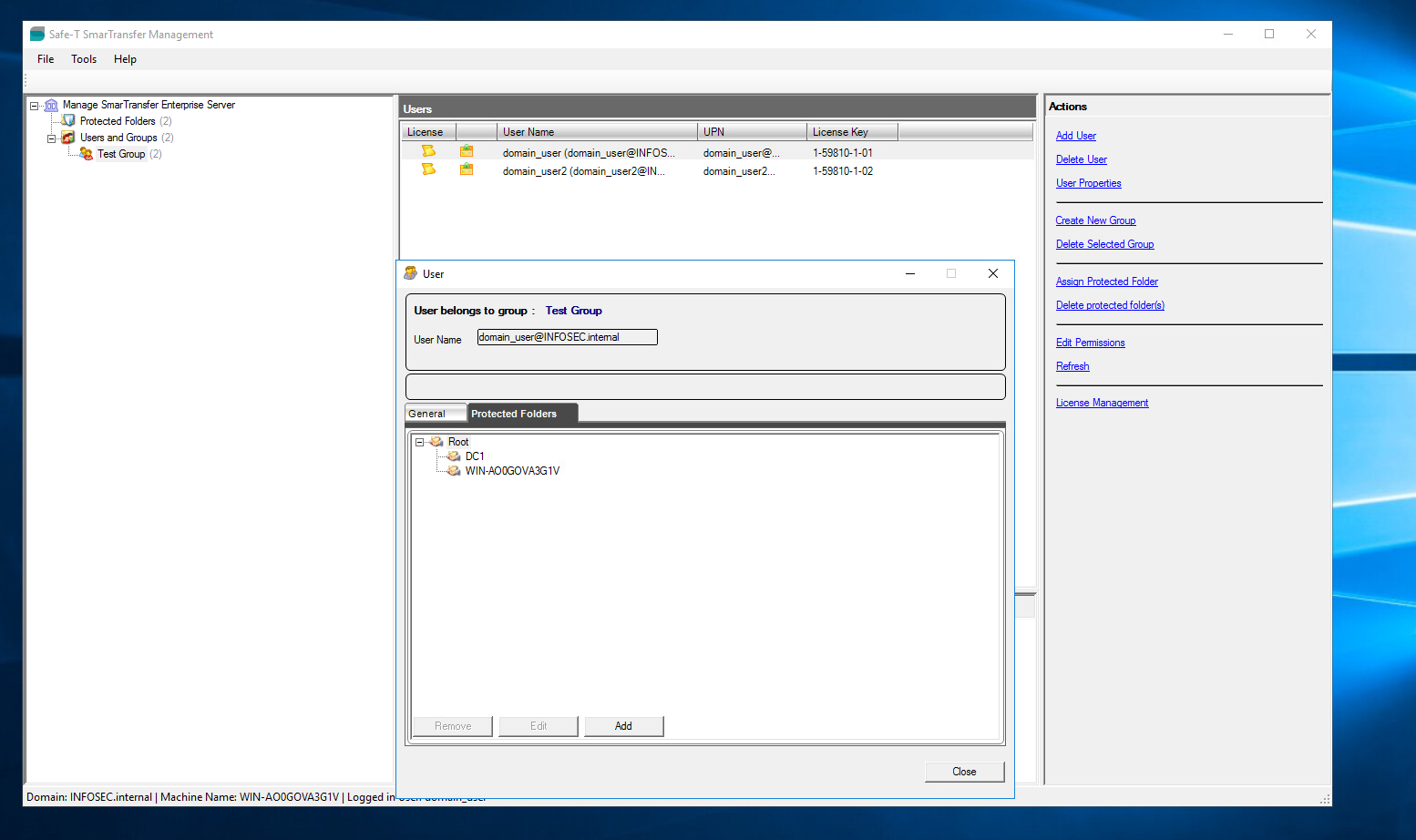Click the Safe-T SmarTransfer app icon in title bar
The width and height of the screenshot is (1416, 840).
point(37,34)
